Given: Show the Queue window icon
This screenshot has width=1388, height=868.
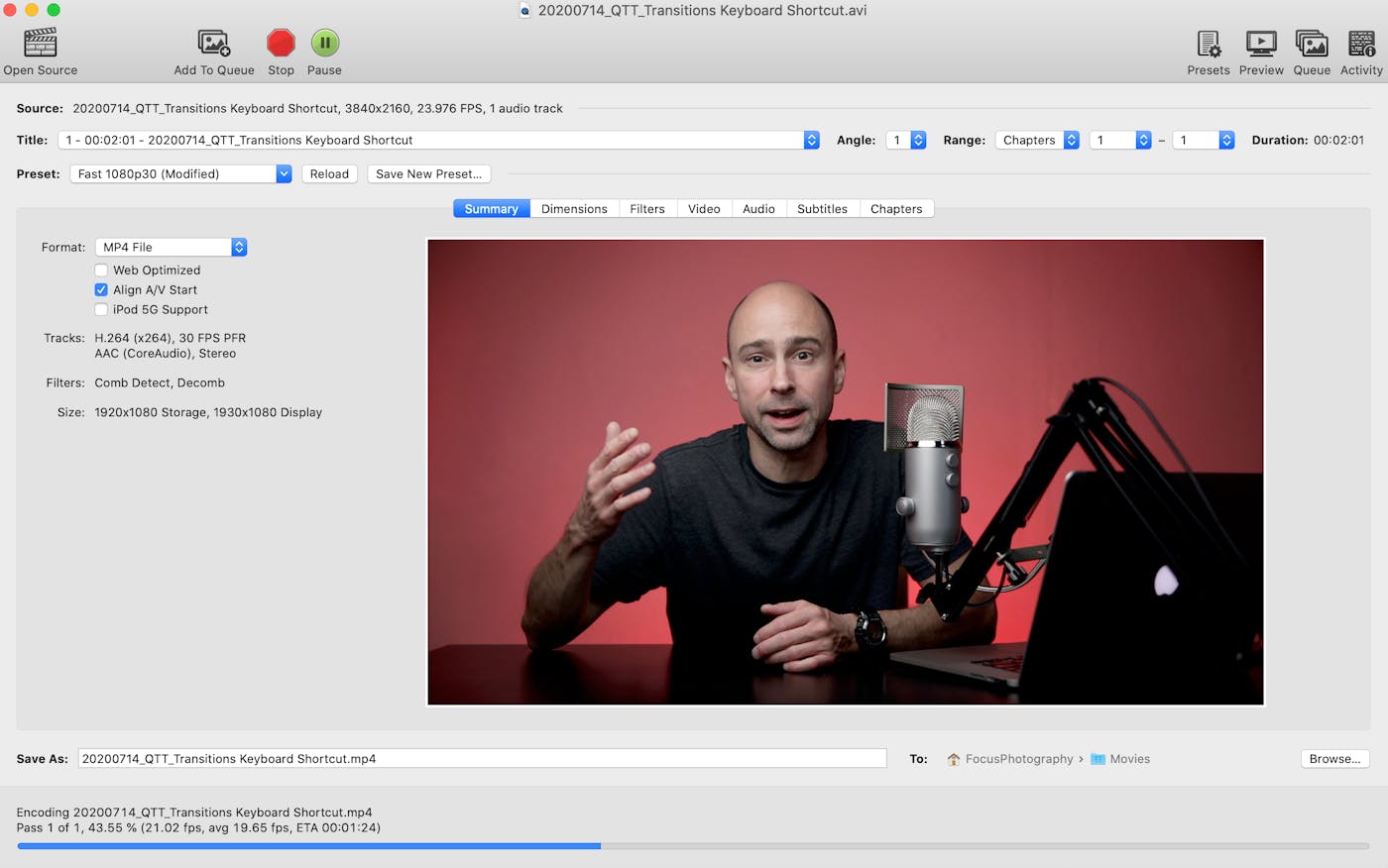Looking at the screenshot, I should pos(1312,44).
